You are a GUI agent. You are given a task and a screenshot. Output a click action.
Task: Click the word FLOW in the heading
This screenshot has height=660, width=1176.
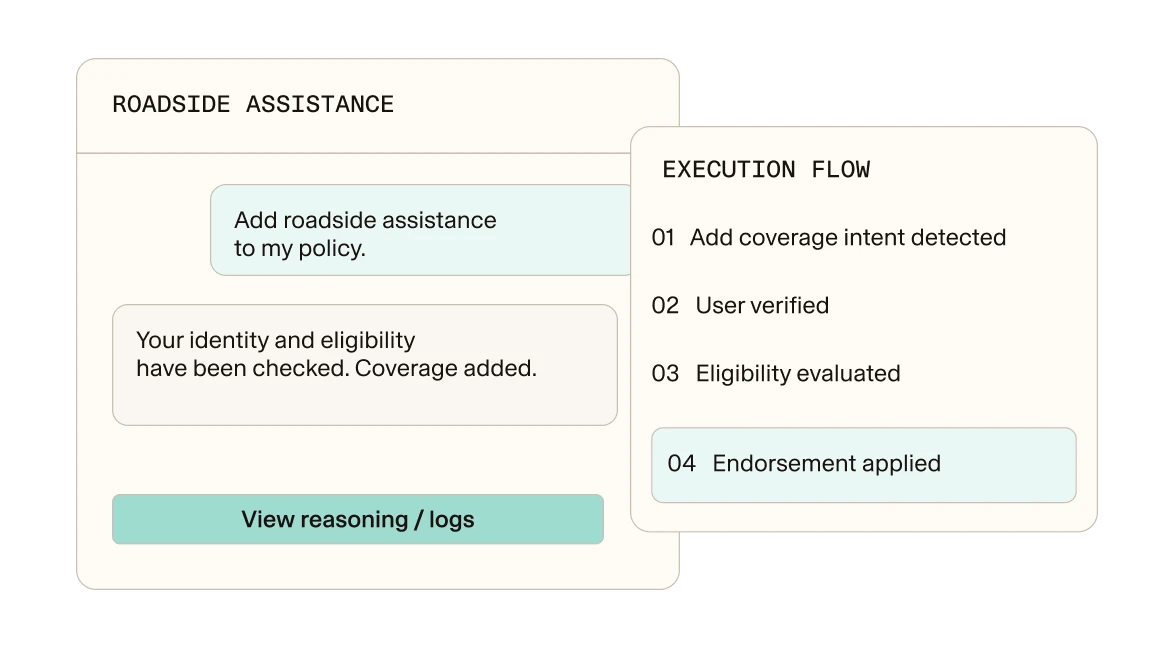coord(841,170)
